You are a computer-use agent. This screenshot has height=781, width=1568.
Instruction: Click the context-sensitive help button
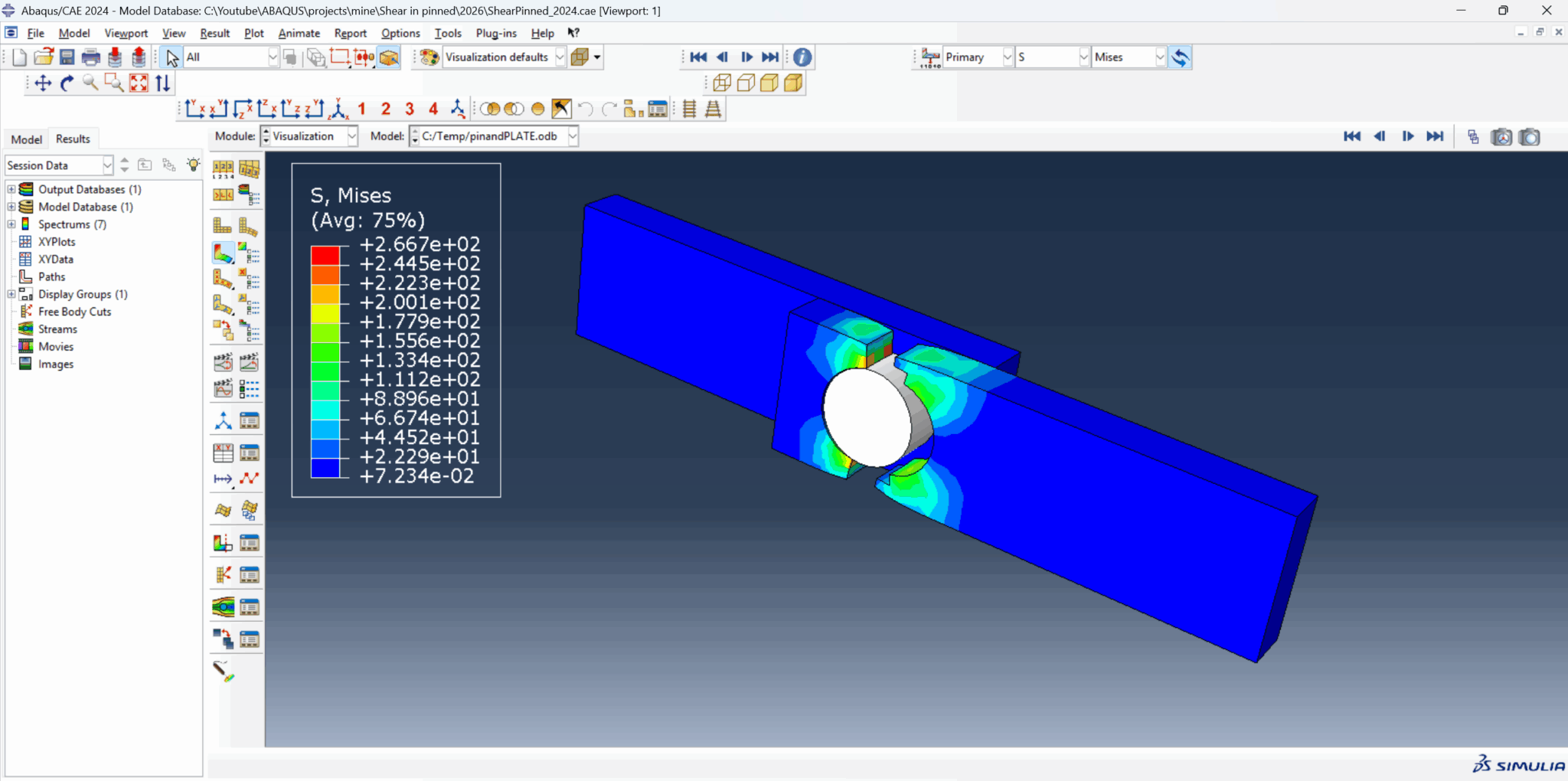573,33
